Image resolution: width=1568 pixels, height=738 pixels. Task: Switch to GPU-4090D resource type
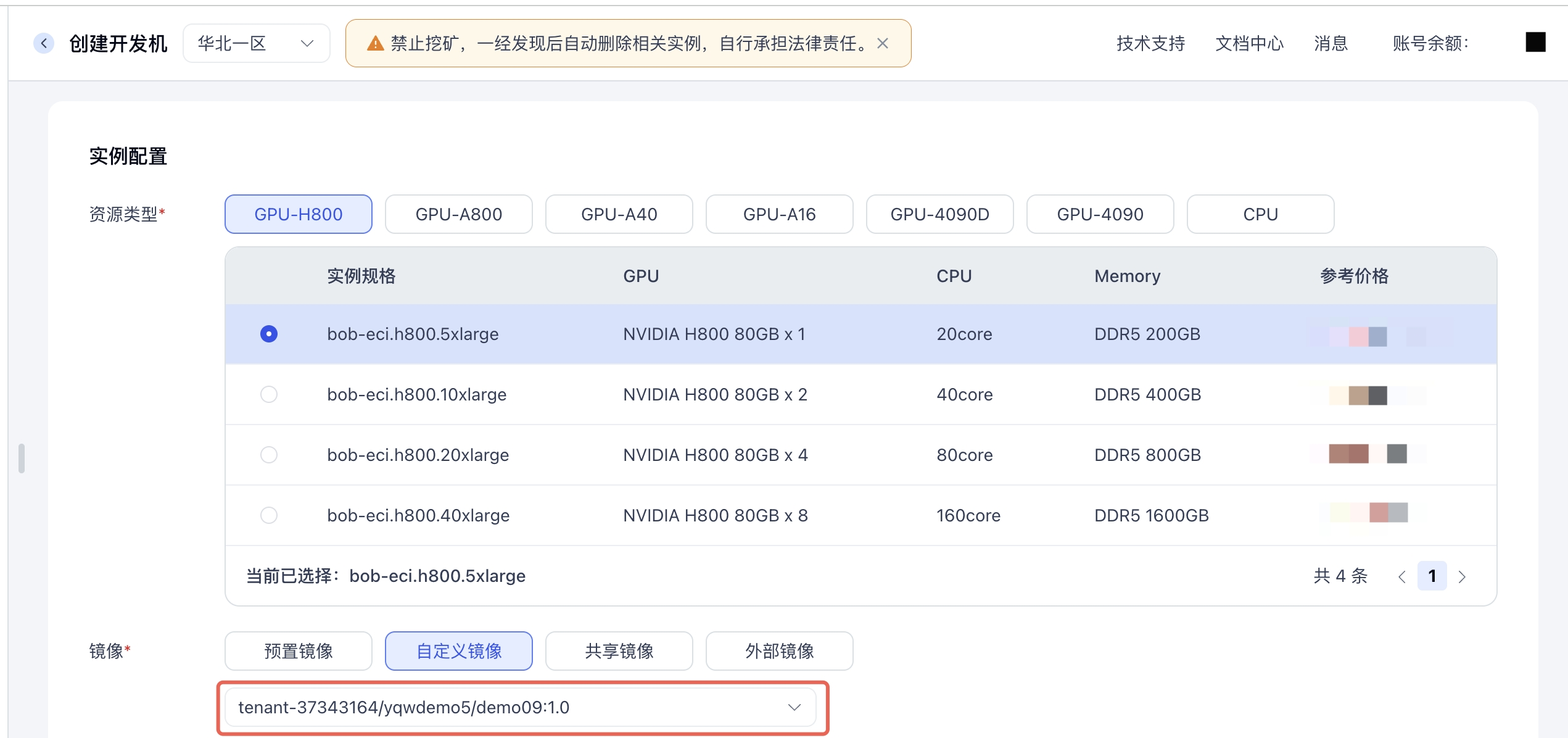click(939, 214)
